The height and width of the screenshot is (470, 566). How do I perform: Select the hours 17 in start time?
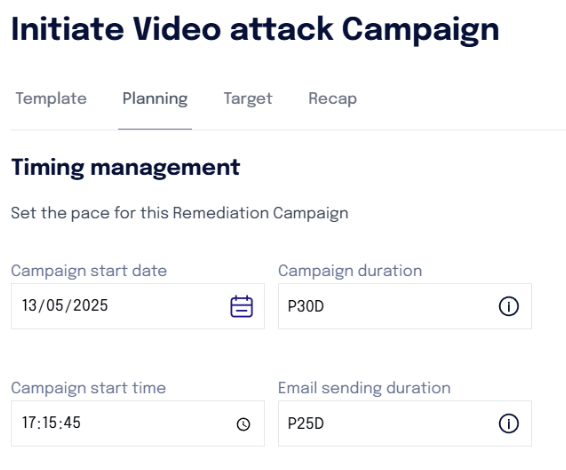pyautogui.click(x=29, y=423)
